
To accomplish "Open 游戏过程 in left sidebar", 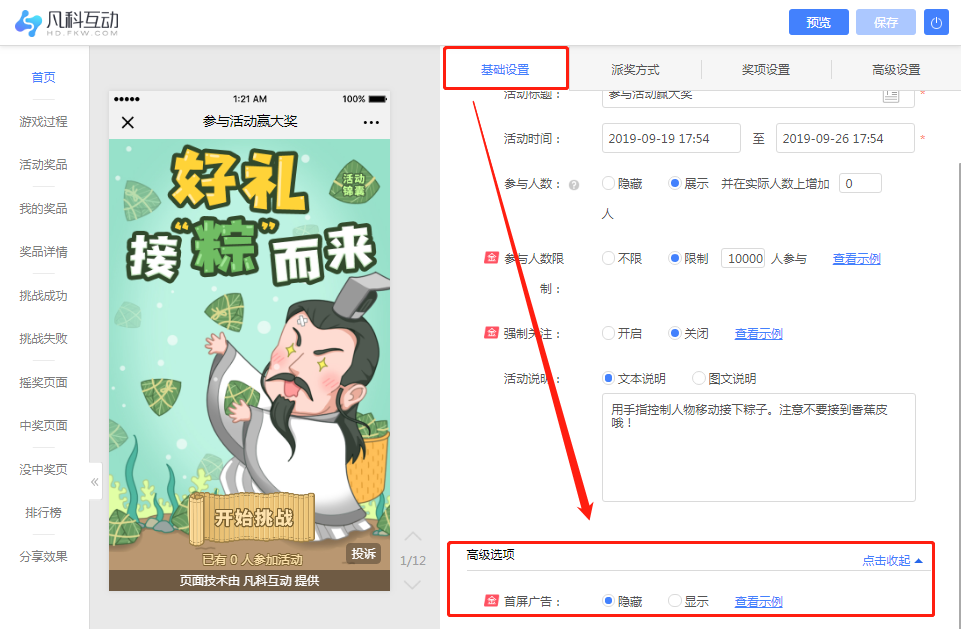I will [44, 121].
